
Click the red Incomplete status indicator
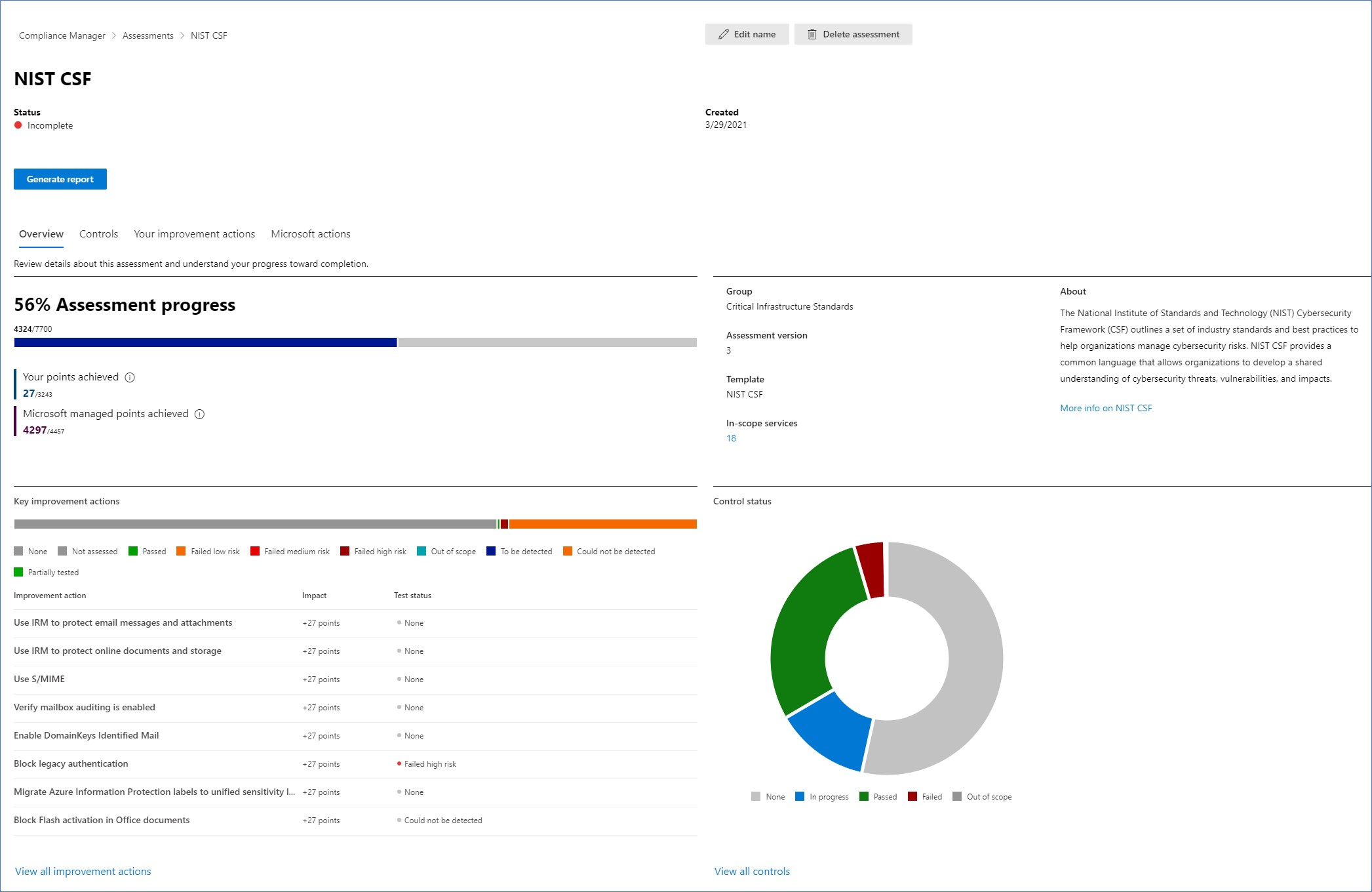18,125
